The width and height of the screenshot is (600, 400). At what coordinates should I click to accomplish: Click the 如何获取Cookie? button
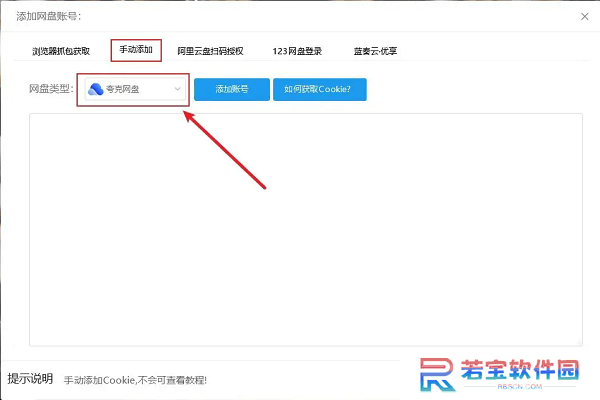coord(320,90)
